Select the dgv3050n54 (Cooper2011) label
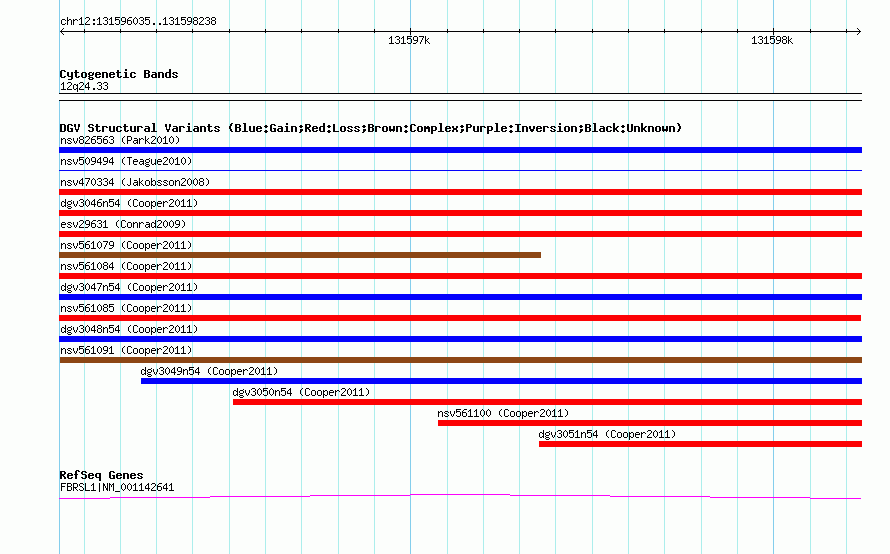The width and height of the screenshot is (890, 554). (x=301, y=392)
